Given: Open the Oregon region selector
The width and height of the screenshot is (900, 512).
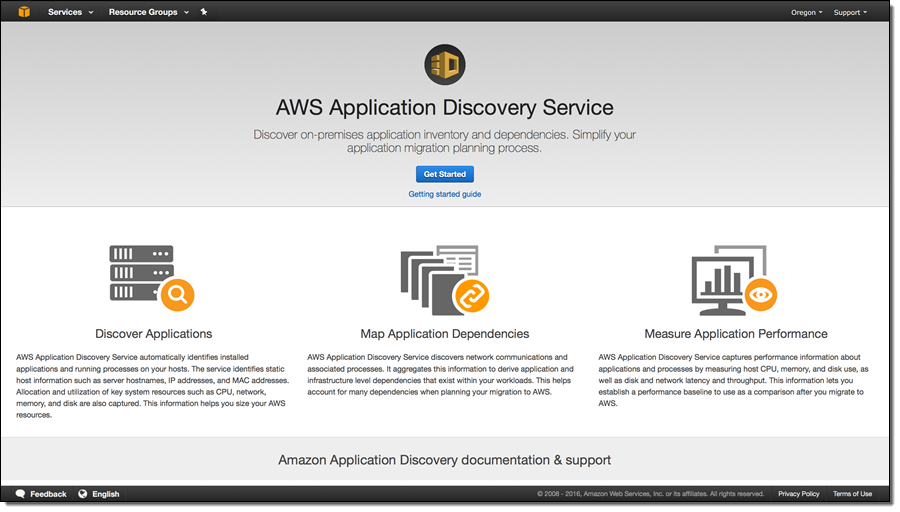Looking at the screenshot, I should point(806,13).
